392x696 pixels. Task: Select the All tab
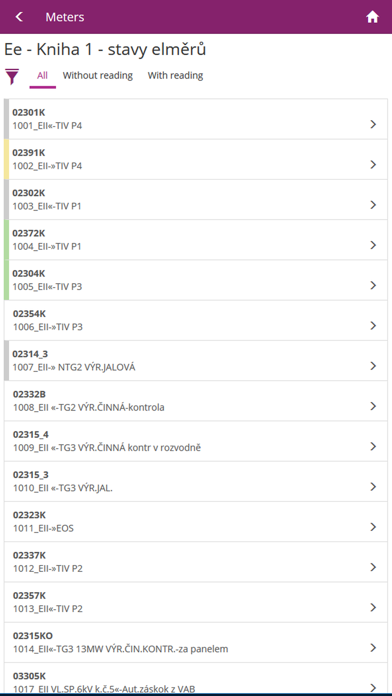pyautogui.click(x=43, y=75)
